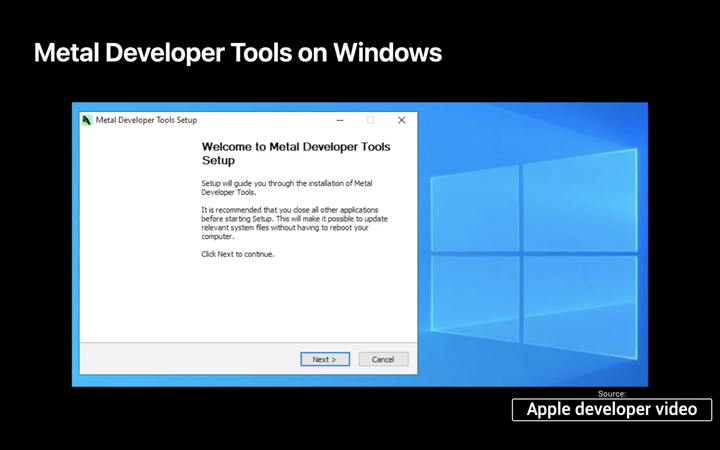The image size is (720, 450).
Task: Click the 'Apple developer video' source label
Action: [x=612, y=409]
